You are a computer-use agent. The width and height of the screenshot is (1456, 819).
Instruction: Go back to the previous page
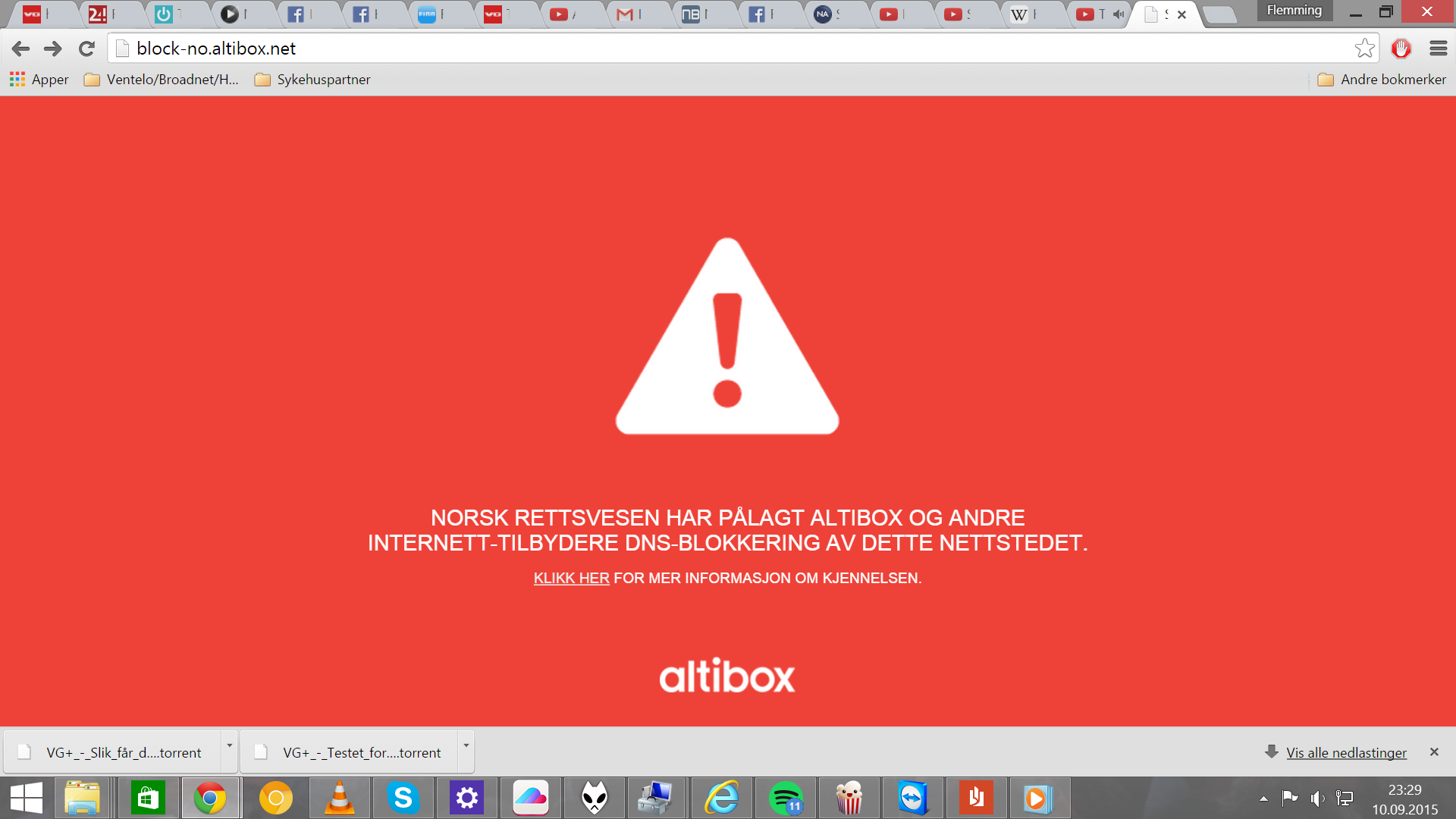(20, 49)
